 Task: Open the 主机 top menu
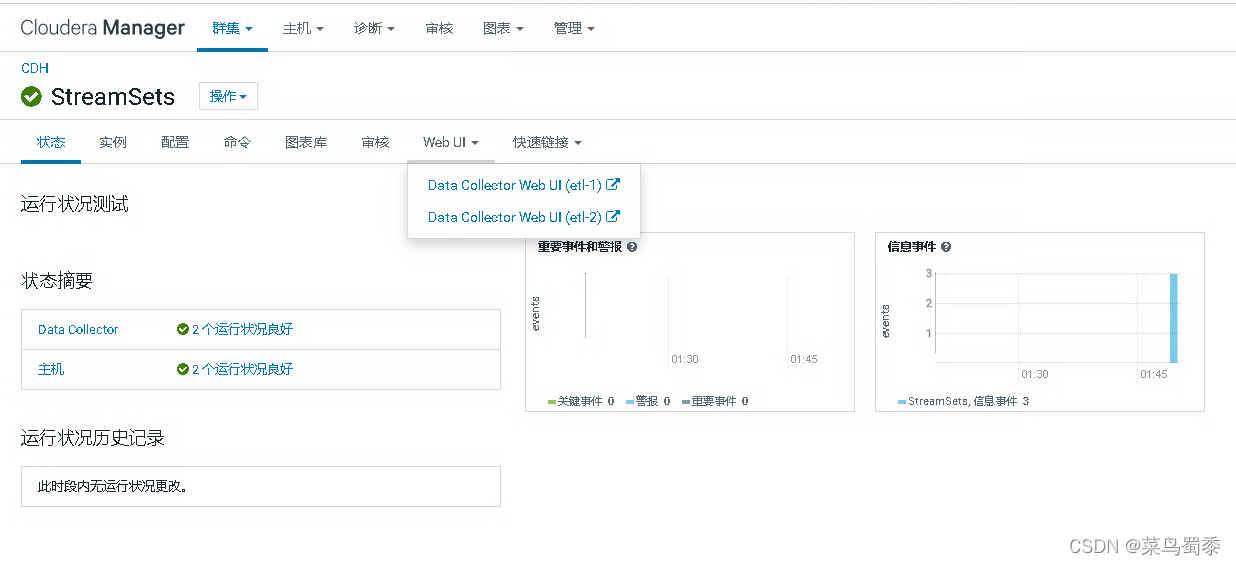303,28
